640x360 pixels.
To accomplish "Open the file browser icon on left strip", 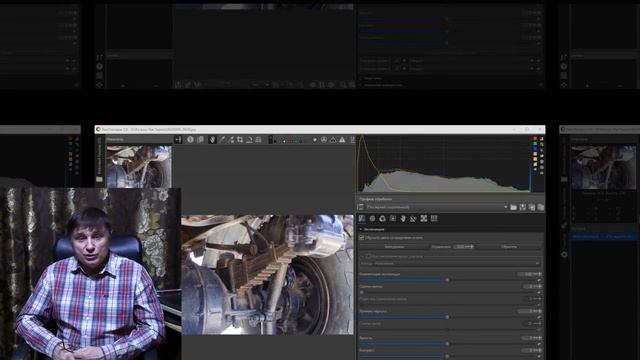I will [x=99, y=179].
